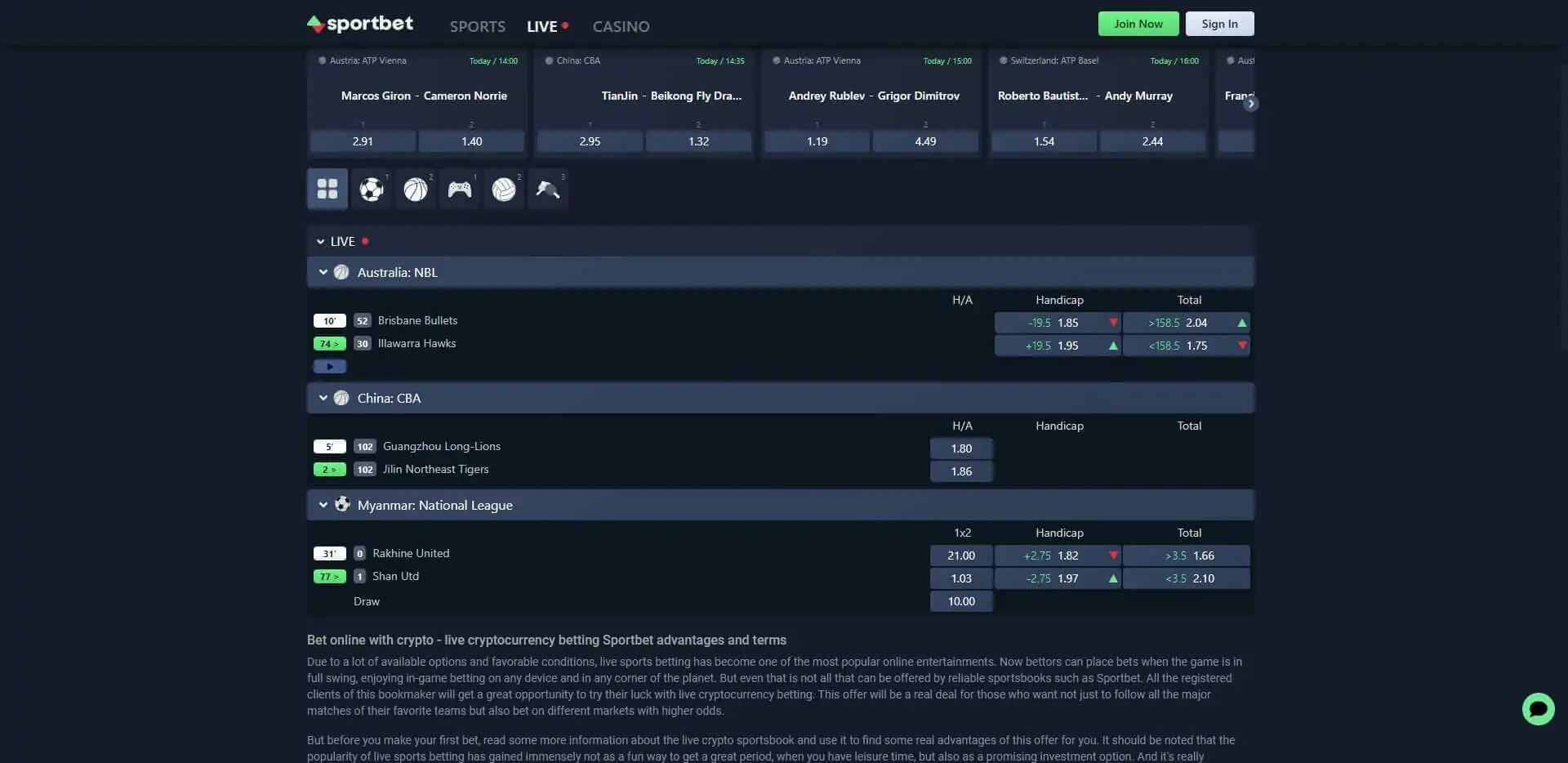The image size is (1568, 763).
Task: Click the green 74 score progress indicator
Action: click(x=329, y=343)
